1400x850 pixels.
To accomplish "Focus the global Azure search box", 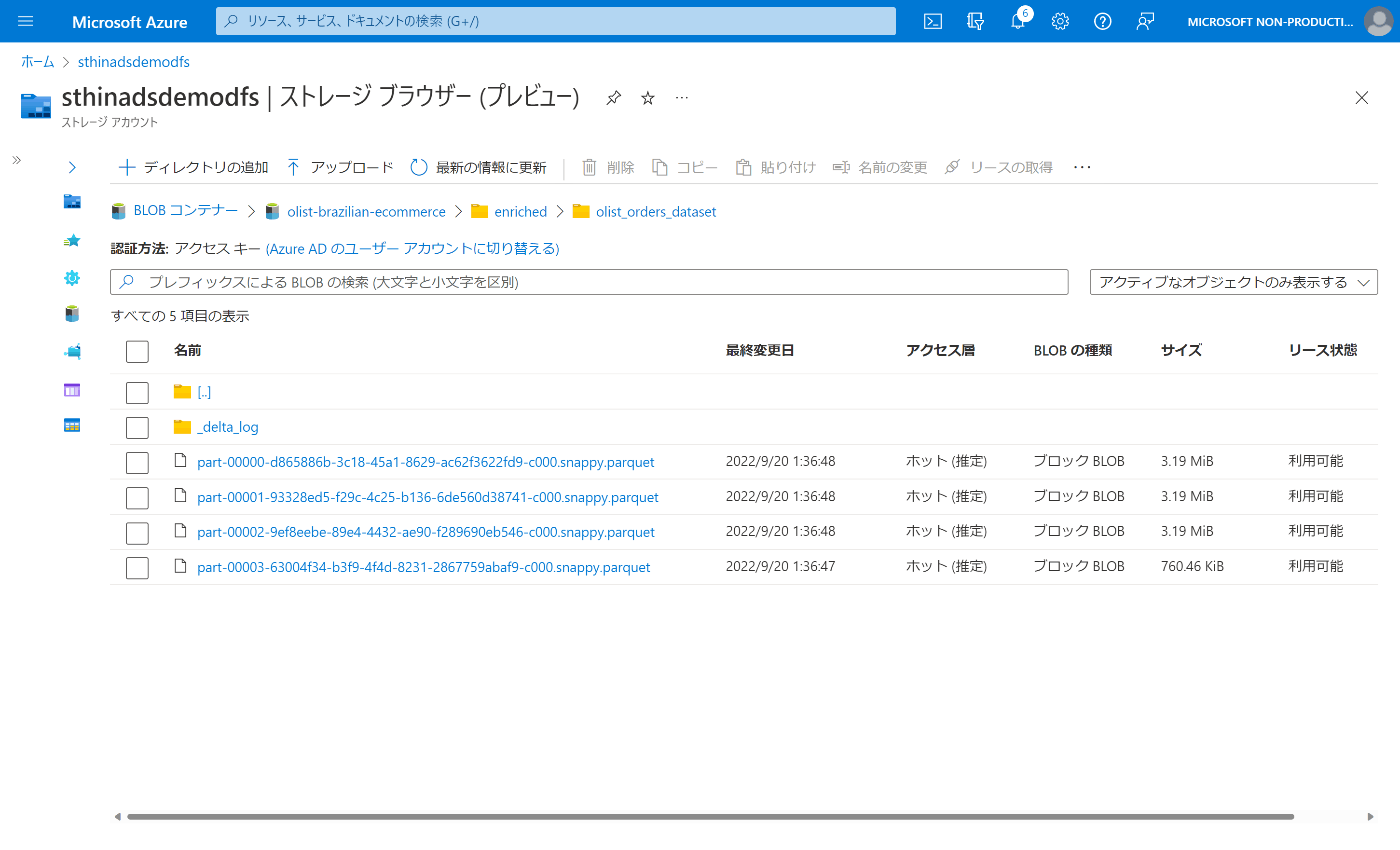I will click(556, 21).
